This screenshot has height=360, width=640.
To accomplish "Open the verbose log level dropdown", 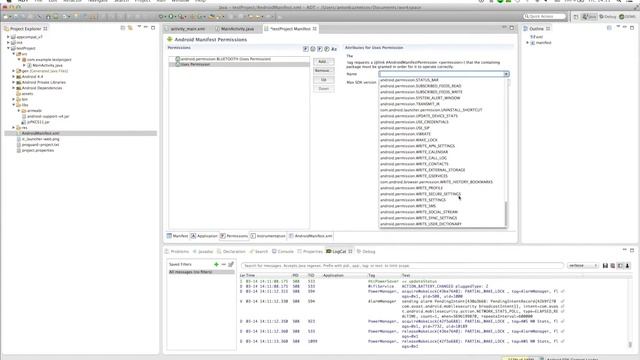I will point(582,266).
